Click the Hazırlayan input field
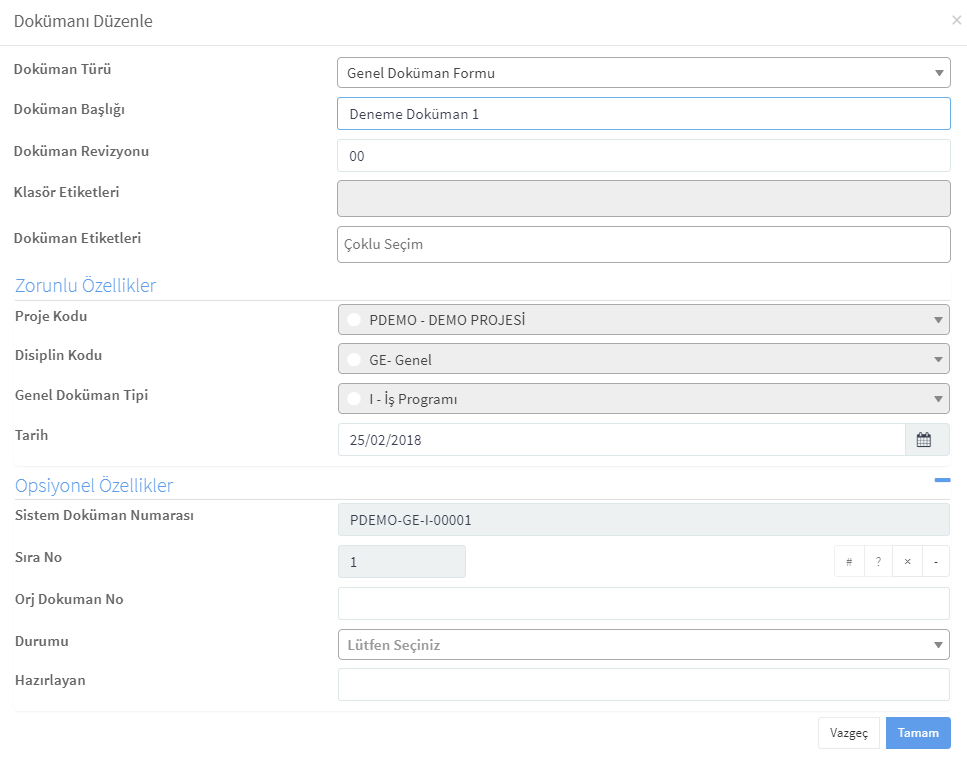The width and height of the screenshot is (967, 763). 643,685
